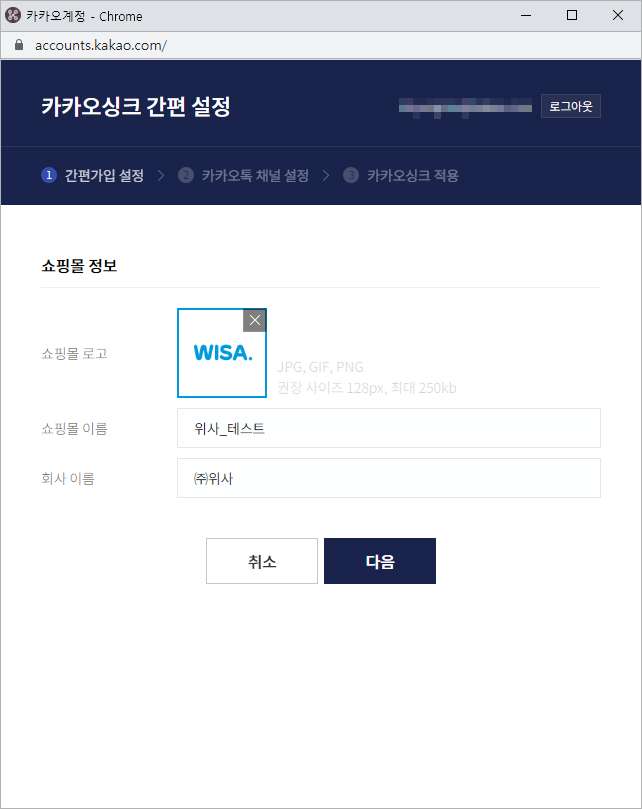Select step 2 number circle icon

coord(185,175)
